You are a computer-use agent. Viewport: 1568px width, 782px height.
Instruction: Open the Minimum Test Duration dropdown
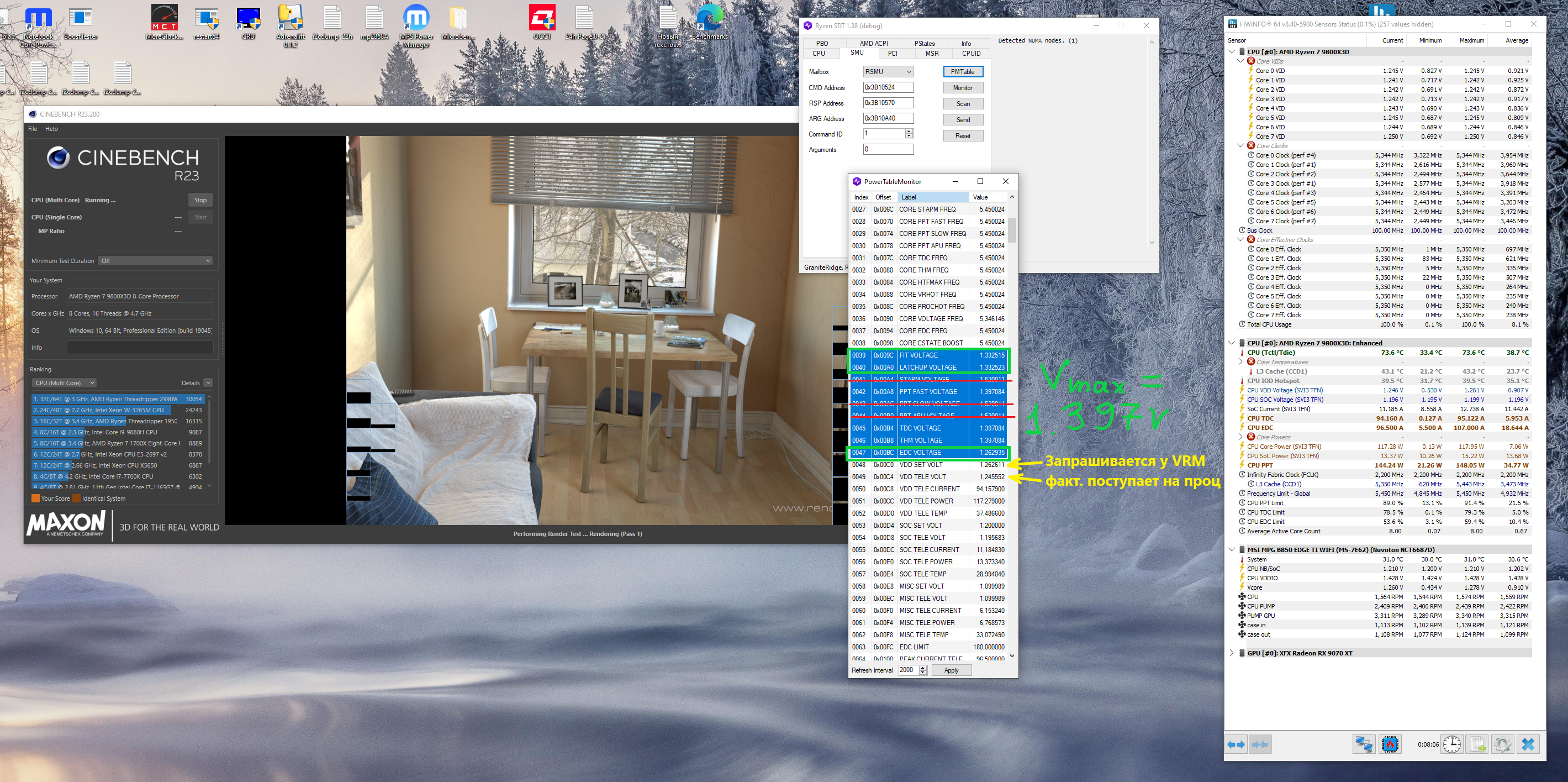[156, 261]
